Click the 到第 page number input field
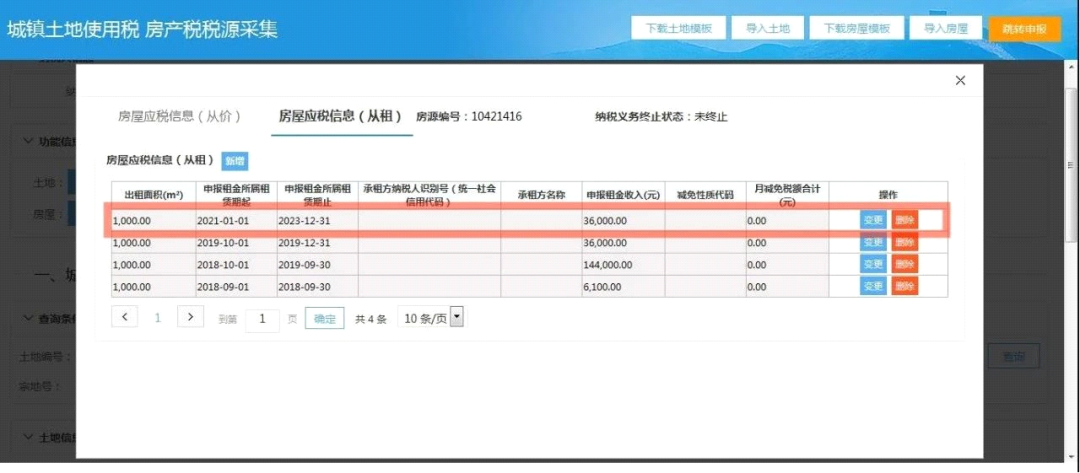1080x473 pixels. pos(262,319)
